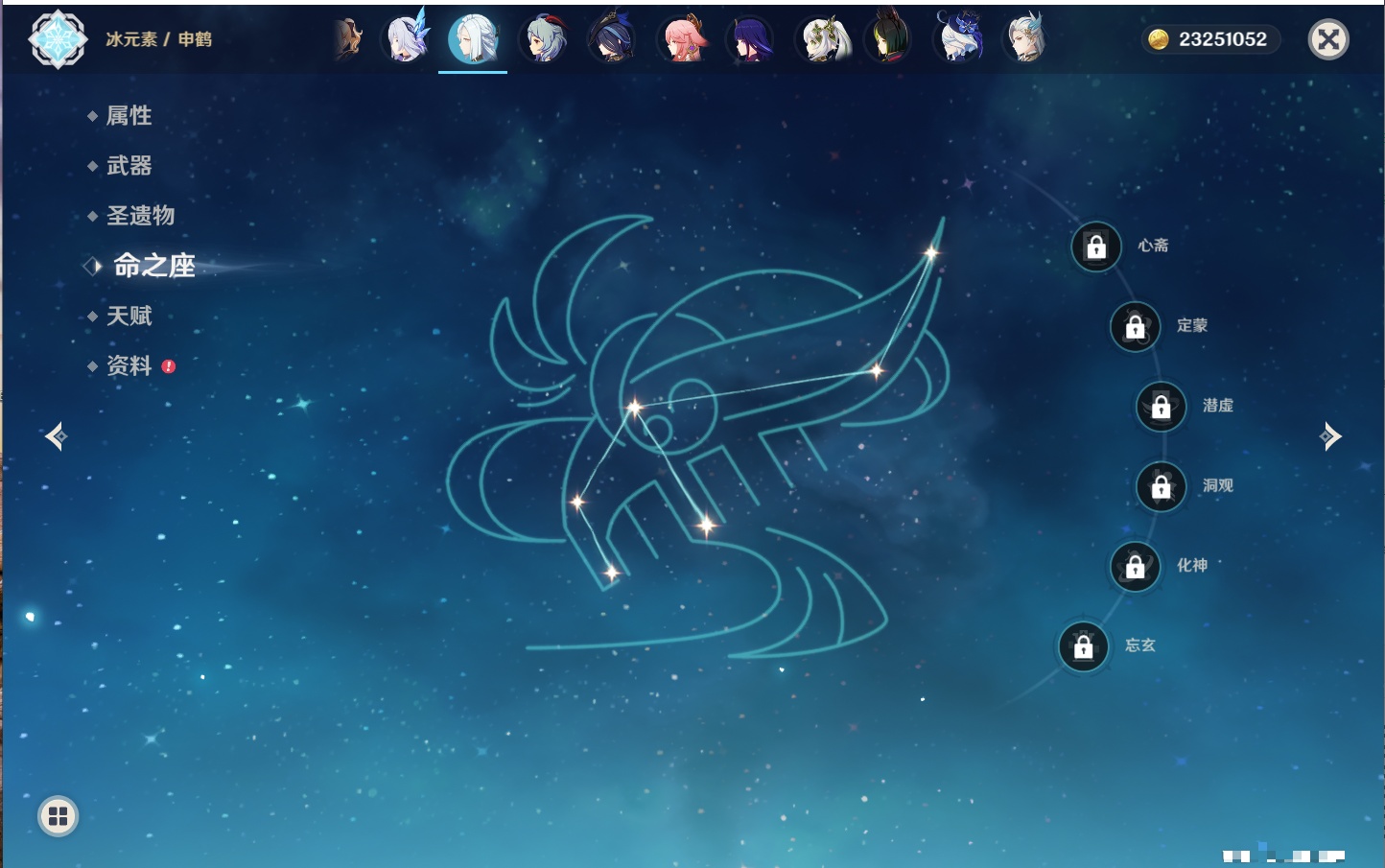Screen dimensions: 1385x868
Task: Open the grid menu icon at bottom left
Action: (x=58, y=816)
